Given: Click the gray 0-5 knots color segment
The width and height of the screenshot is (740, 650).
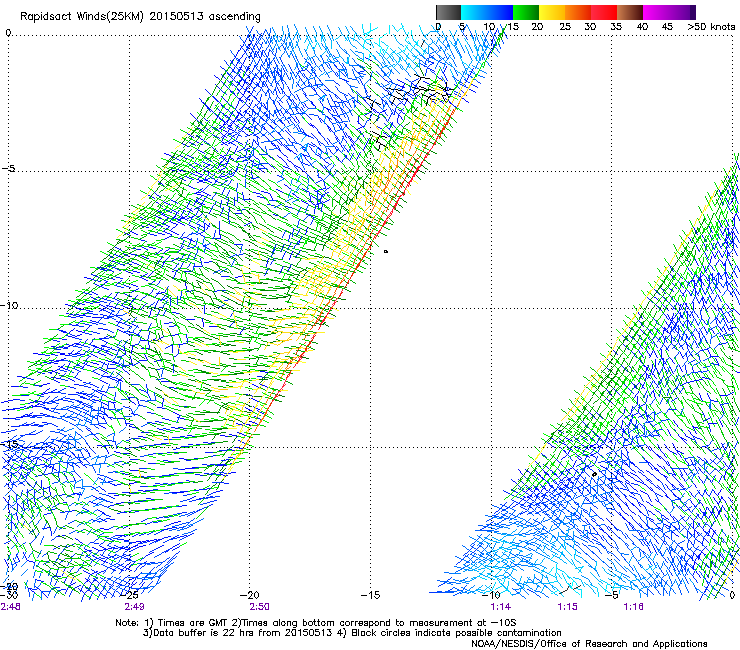Looking at the screenshot, I should point(448,12).
